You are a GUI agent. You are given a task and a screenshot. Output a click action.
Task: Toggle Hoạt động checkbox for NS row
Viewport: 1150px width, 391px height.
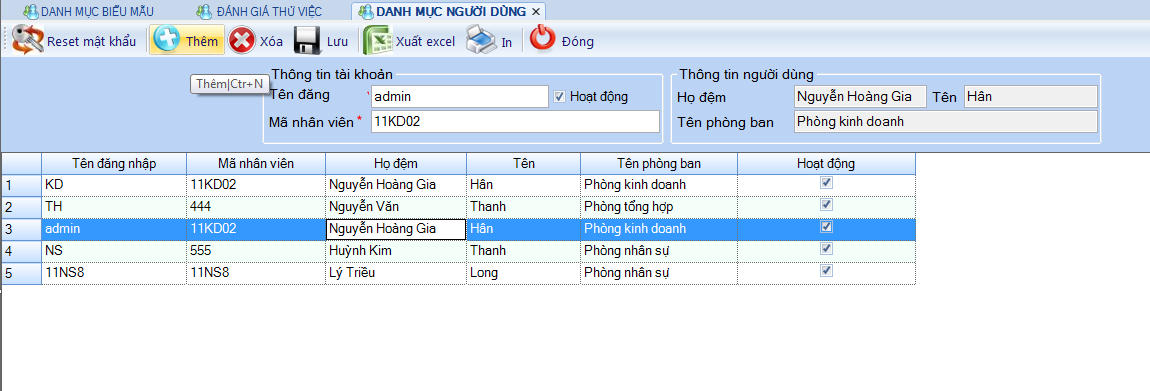click(827, 249)
